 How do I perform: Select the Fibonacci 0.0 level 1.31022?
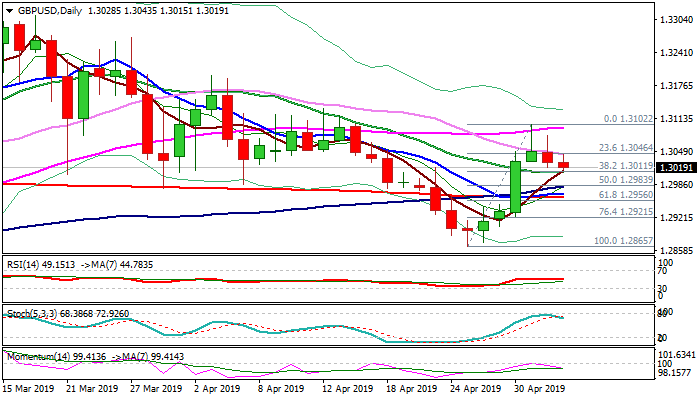click(x=628, y=119)
